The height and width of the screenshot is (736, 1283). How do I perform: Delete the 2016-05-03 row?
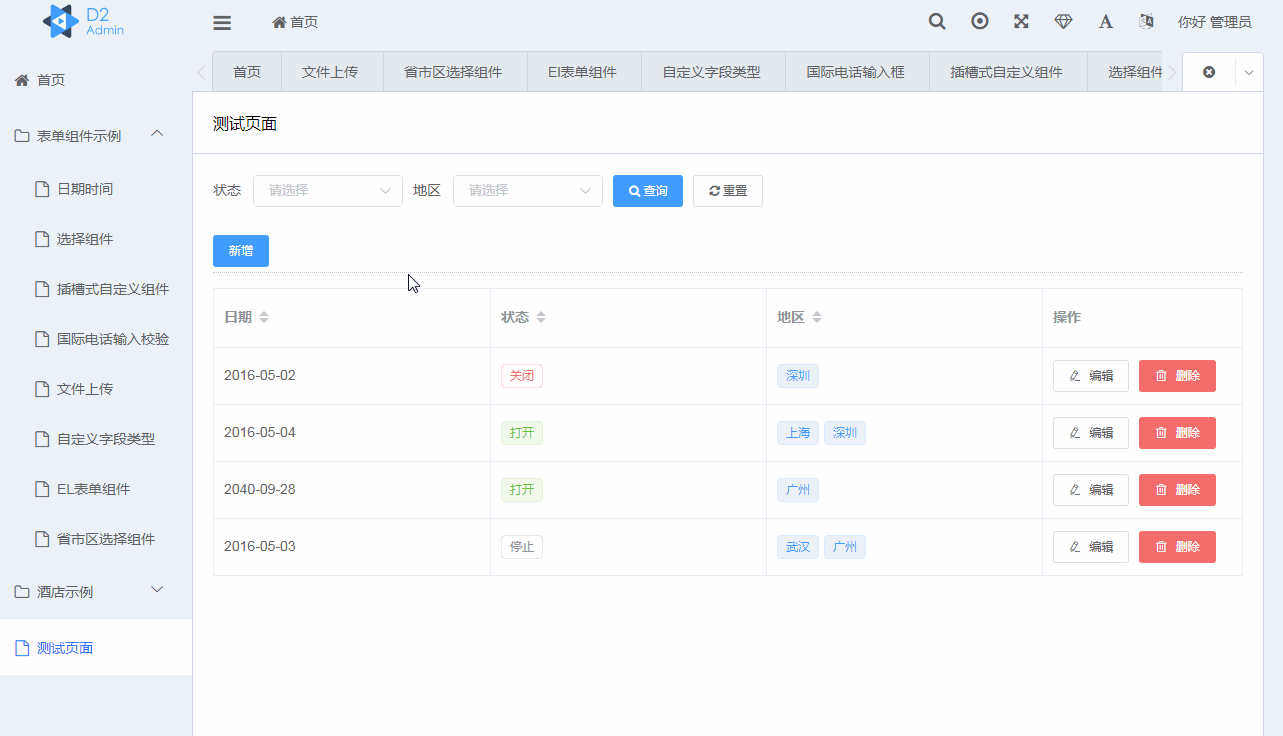click(x=1177, y=547)
